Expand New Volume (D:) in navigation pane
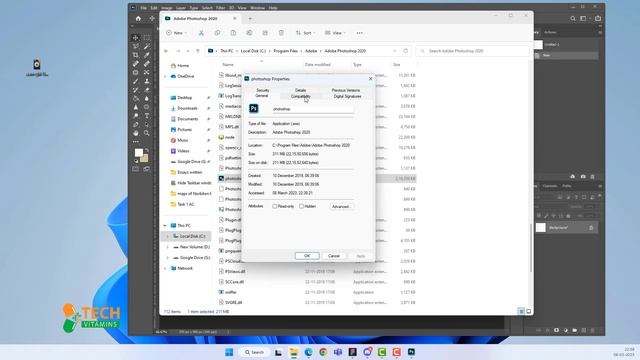The image size is (640, 360). [x=167, y=247]
